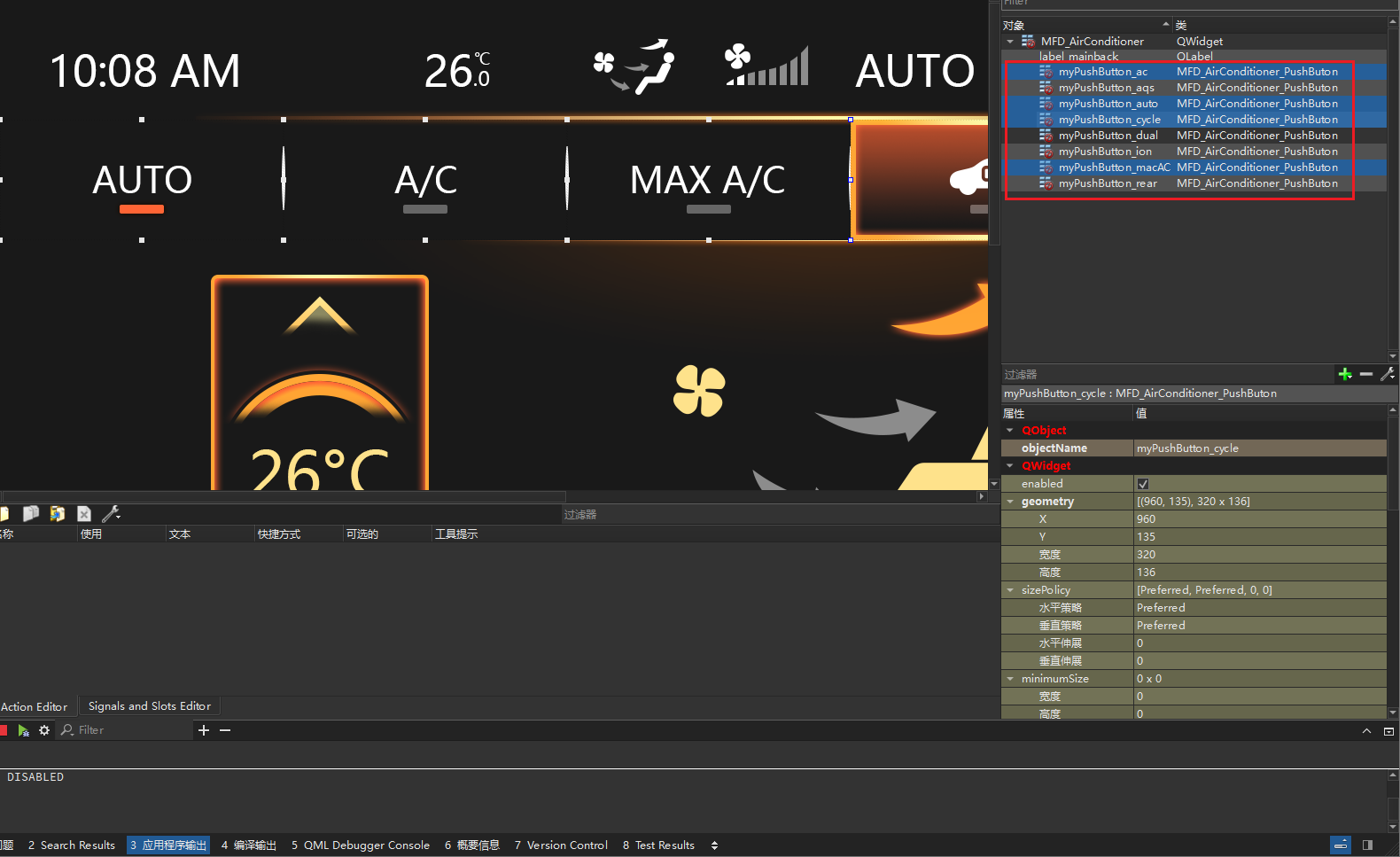Click the MAX A/C push button in canvas
The image size is (1400, 857).
(x=709, y=180)
